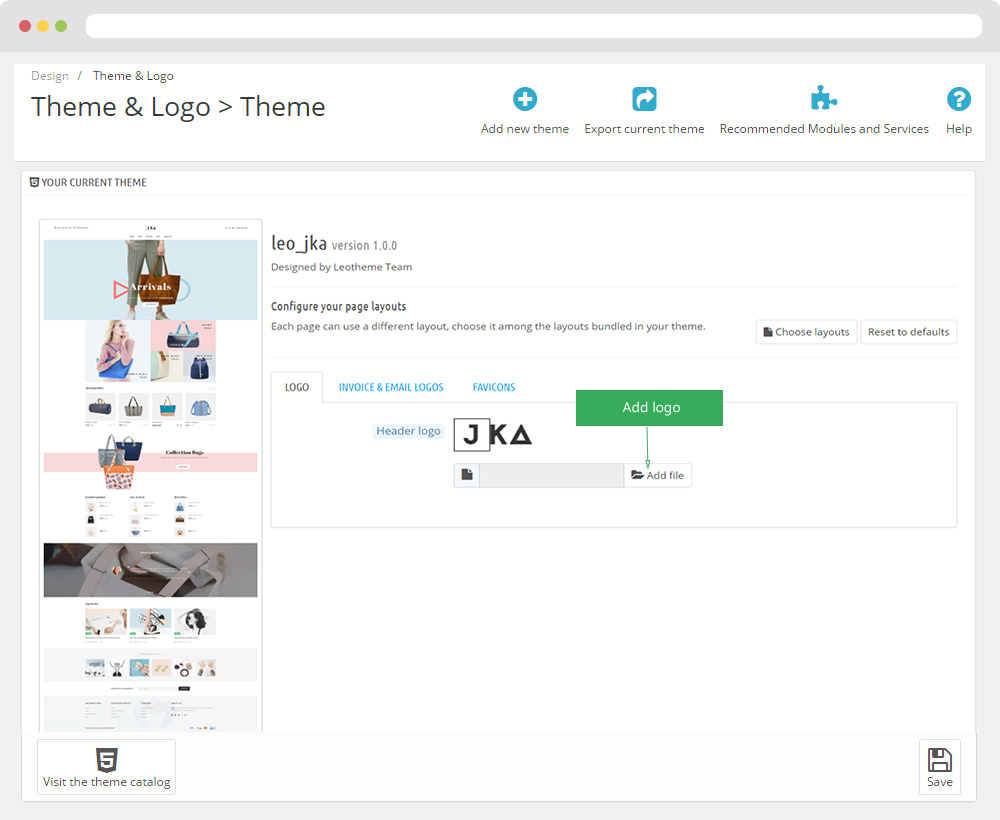The width and height of the screenshot is (1000, 820).
Task: Switch to Invoice & Email Logos tab
Action: tap(391, 387)
